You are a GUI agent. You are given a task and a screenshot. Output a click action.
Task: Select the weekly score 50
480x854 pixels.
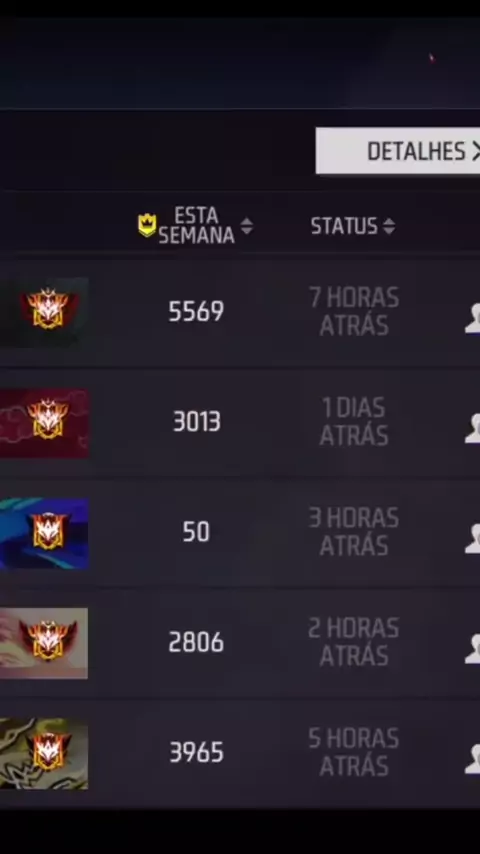tap(196, 532)
